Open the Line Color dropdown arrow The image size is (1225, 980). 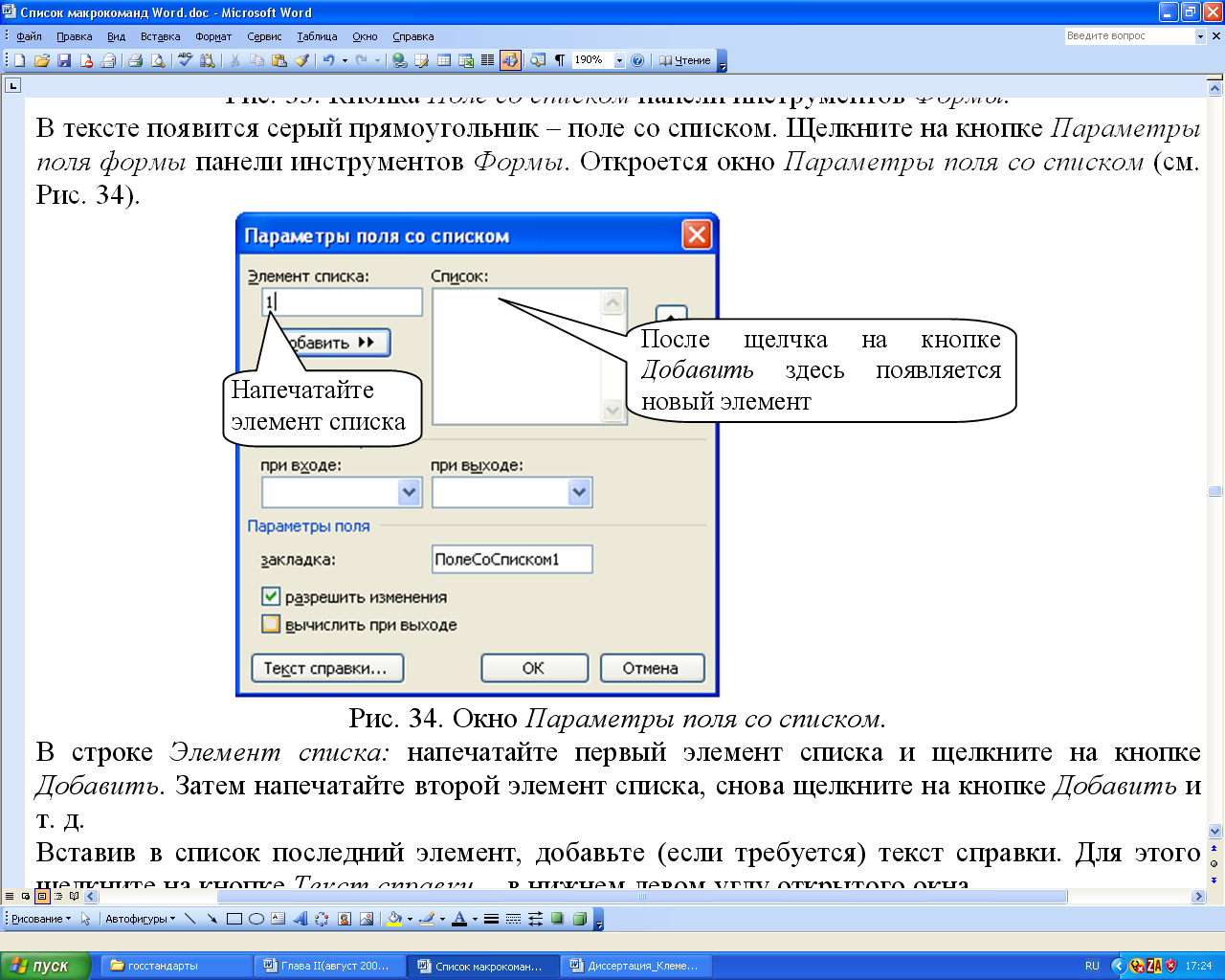(x=442, y=919)
